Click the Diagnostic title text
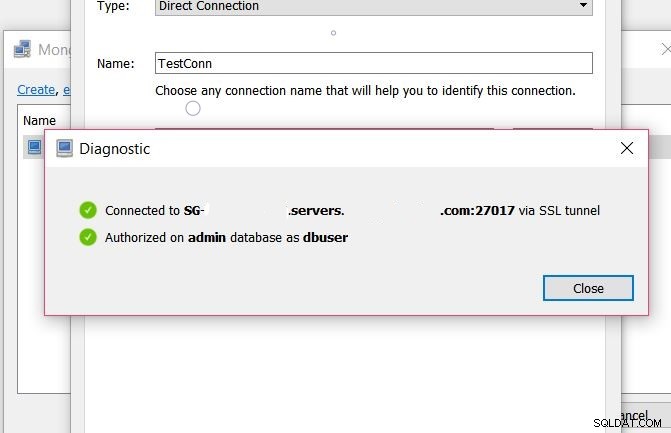The width and height of the screenshot is (671, 433). pyautogui.click(x=115, y=148)
